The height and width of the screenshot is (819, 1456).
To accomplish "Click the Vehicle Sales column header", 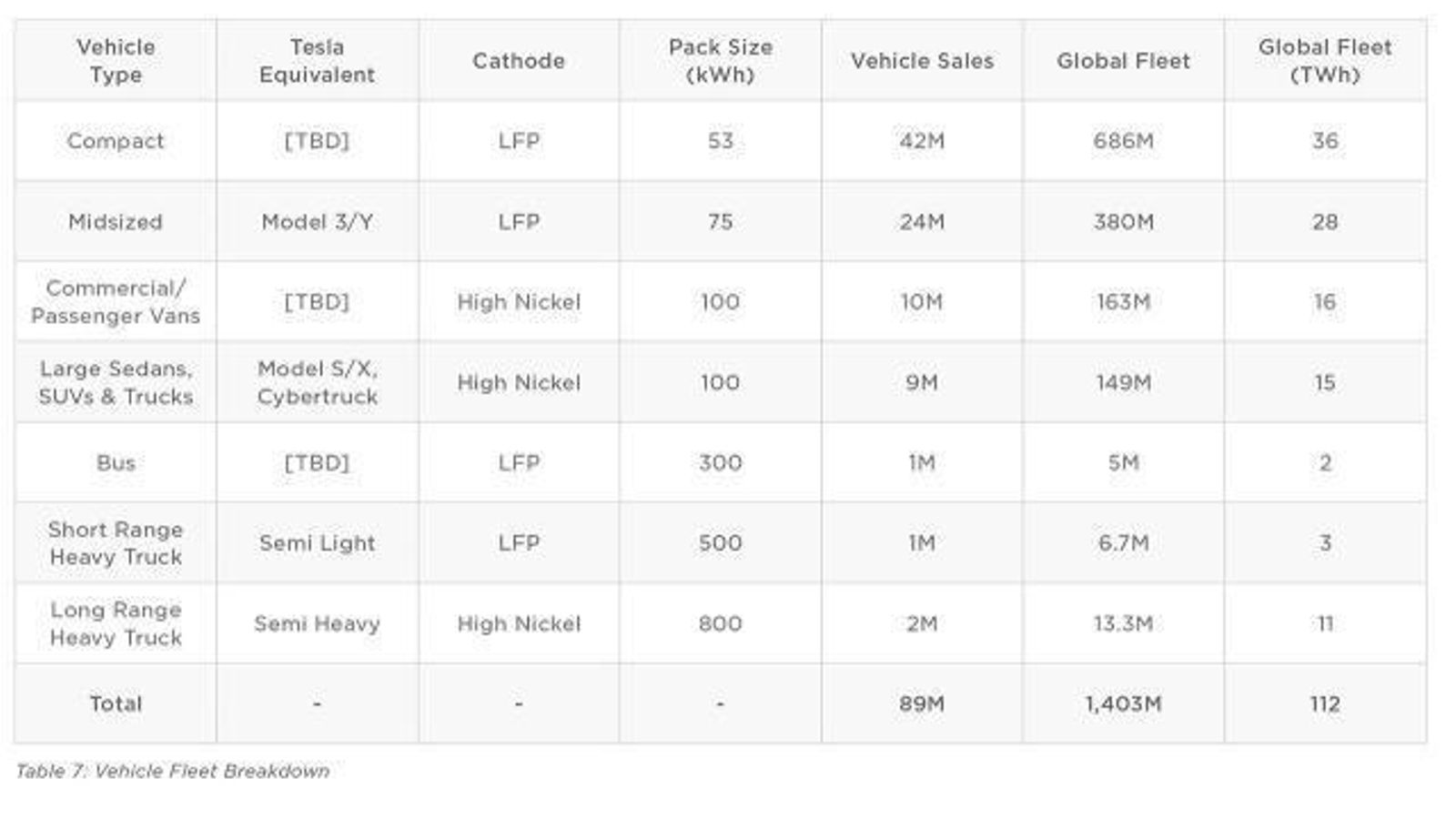I will [x=922, y=61].
